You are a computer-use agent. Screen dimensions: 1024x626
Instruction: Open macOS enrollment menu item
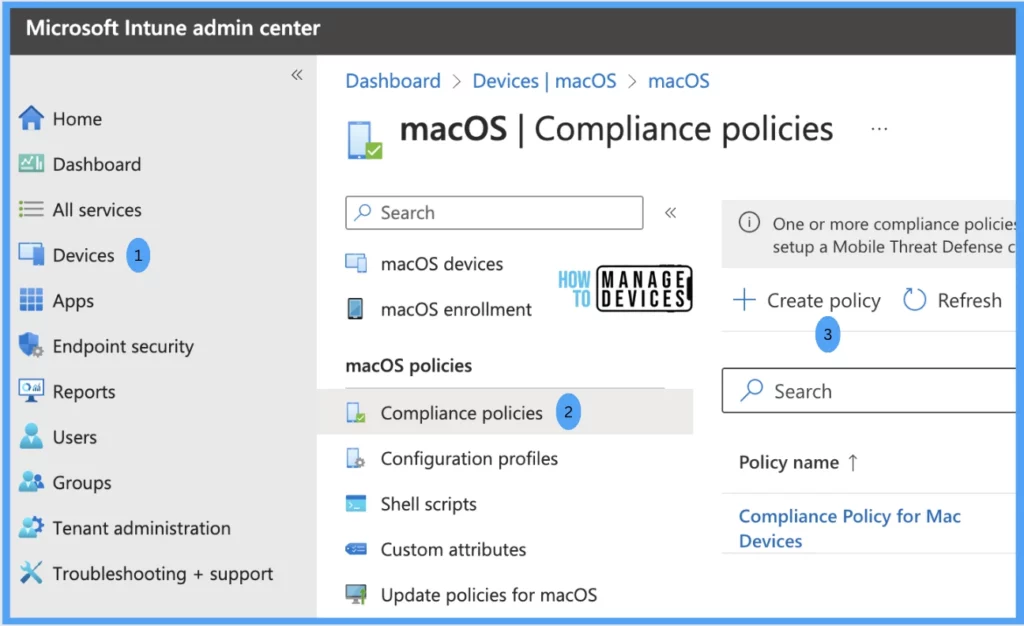click(x=456, y=309)
